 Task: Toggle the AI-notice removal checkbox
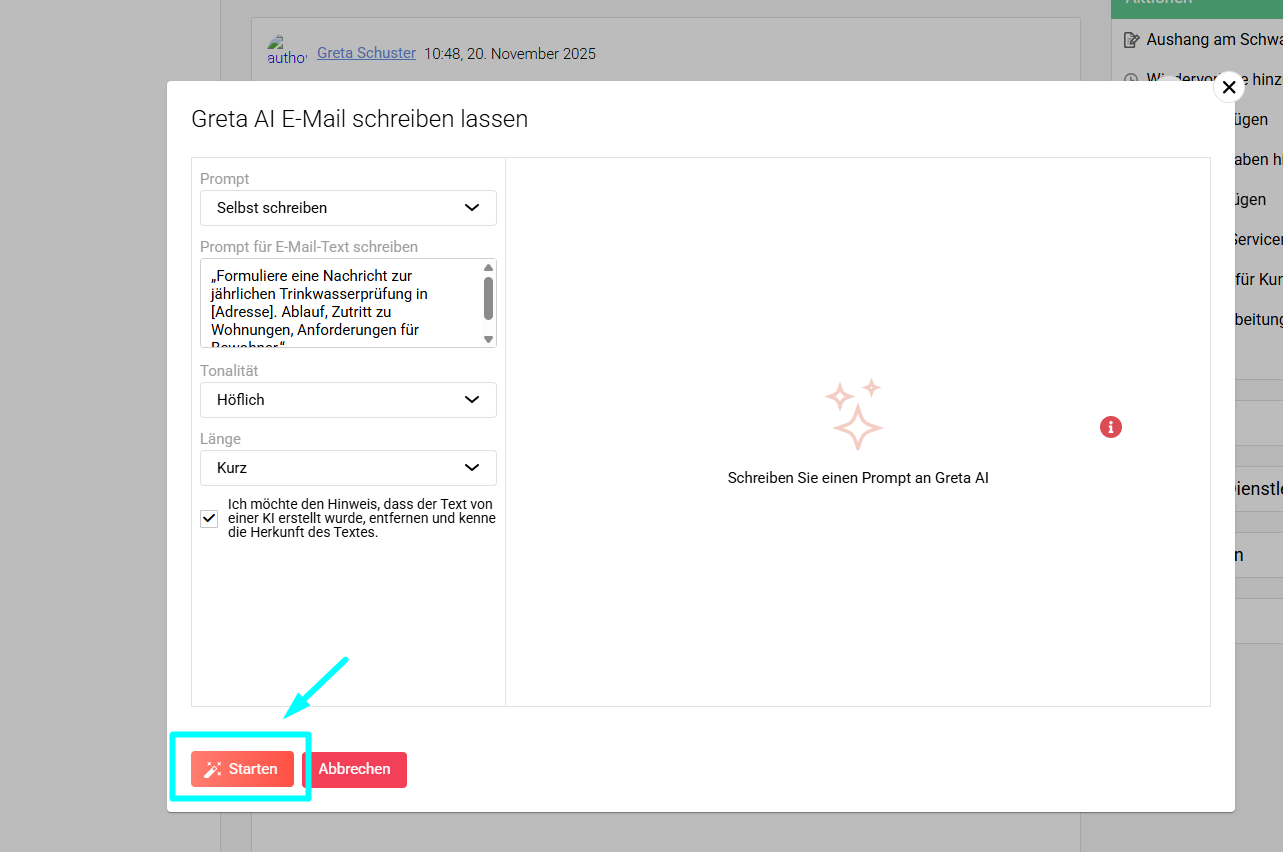[209, 519]
